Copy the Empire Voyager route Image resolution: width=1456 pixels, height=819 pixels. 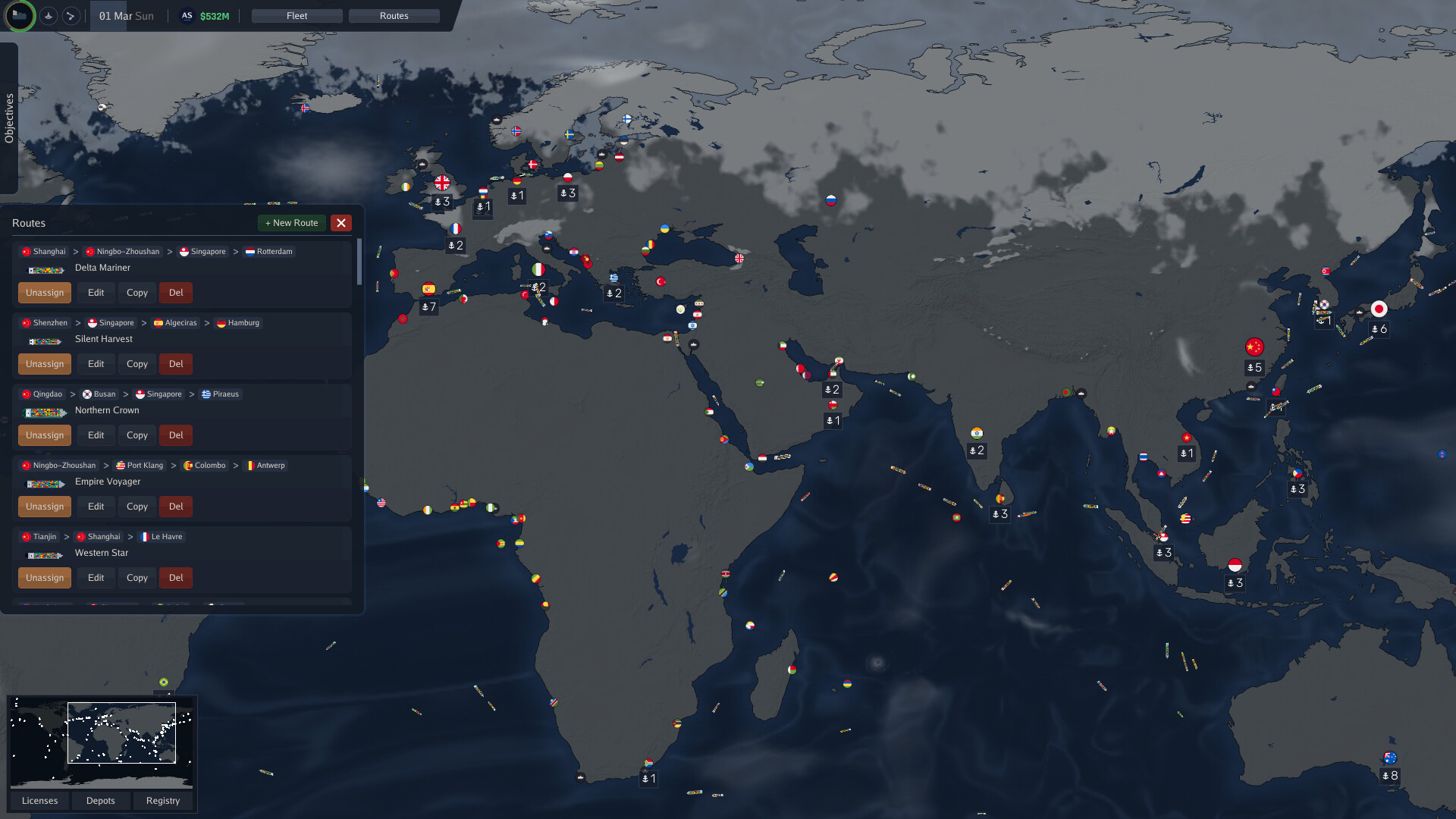click(137, 507)
